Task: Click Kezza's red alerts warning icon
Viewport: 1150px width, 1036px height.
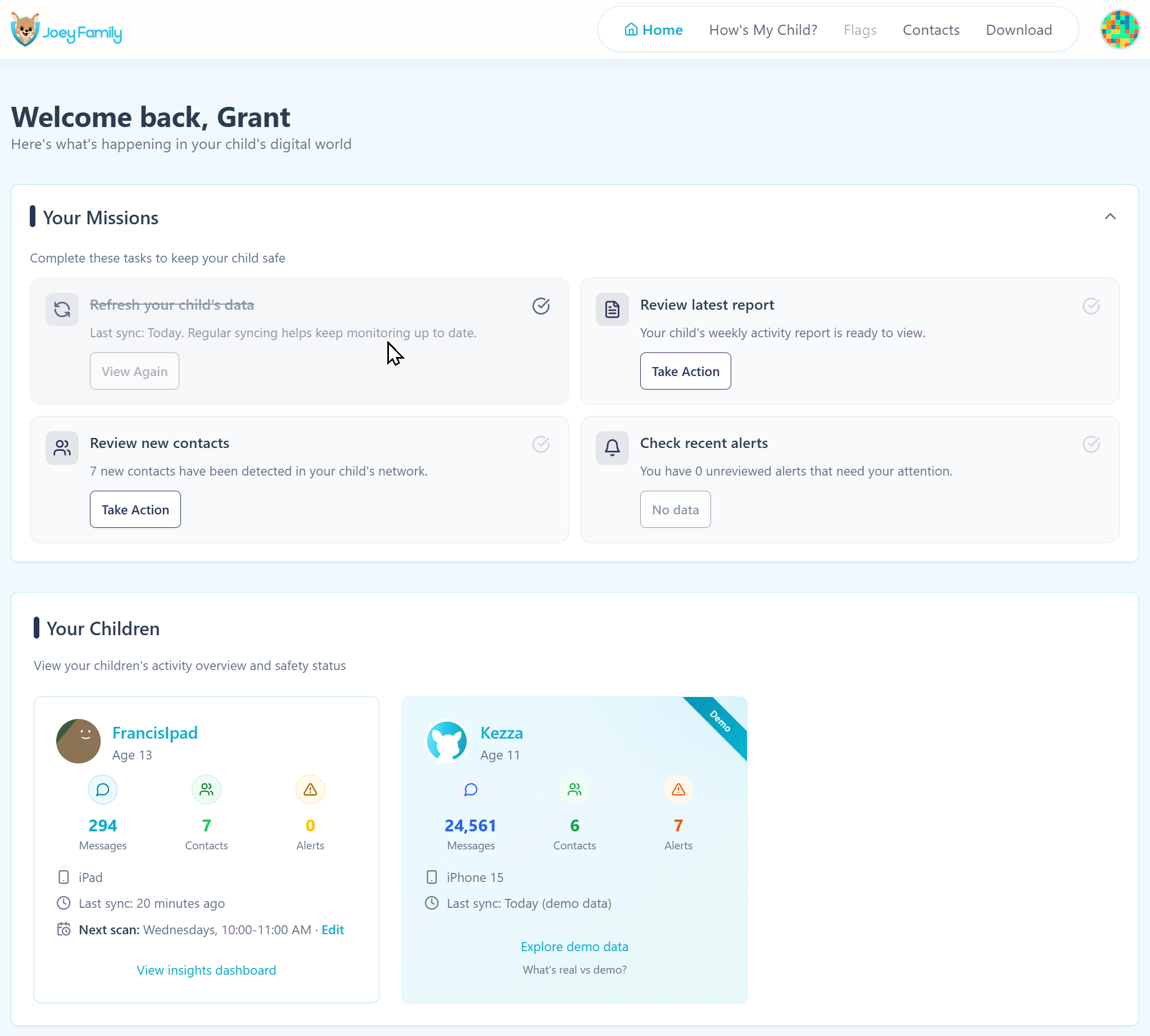Action: pos(678,789)
